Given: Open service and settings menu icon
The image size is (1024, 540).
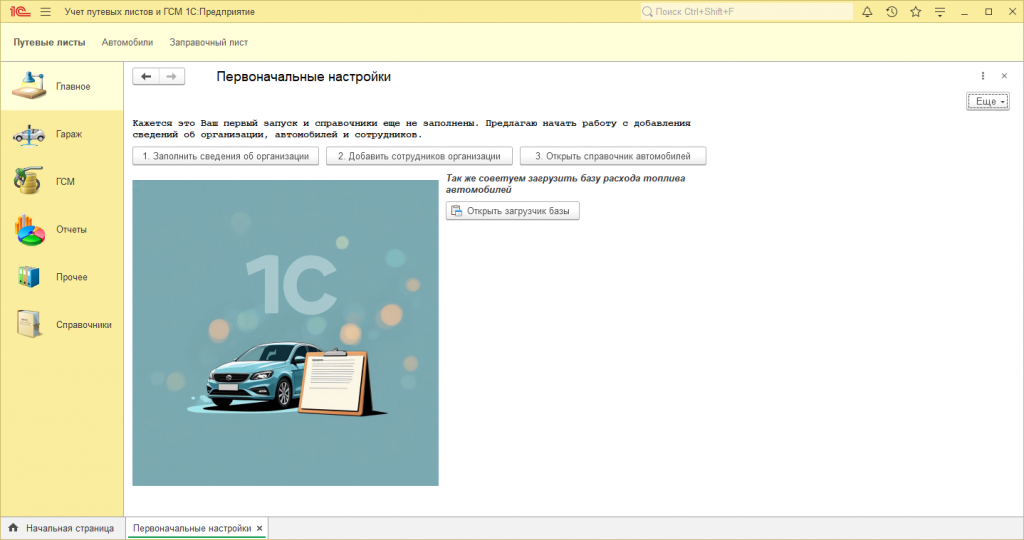Looking at the screenshot, I should (x=940, y=12).
